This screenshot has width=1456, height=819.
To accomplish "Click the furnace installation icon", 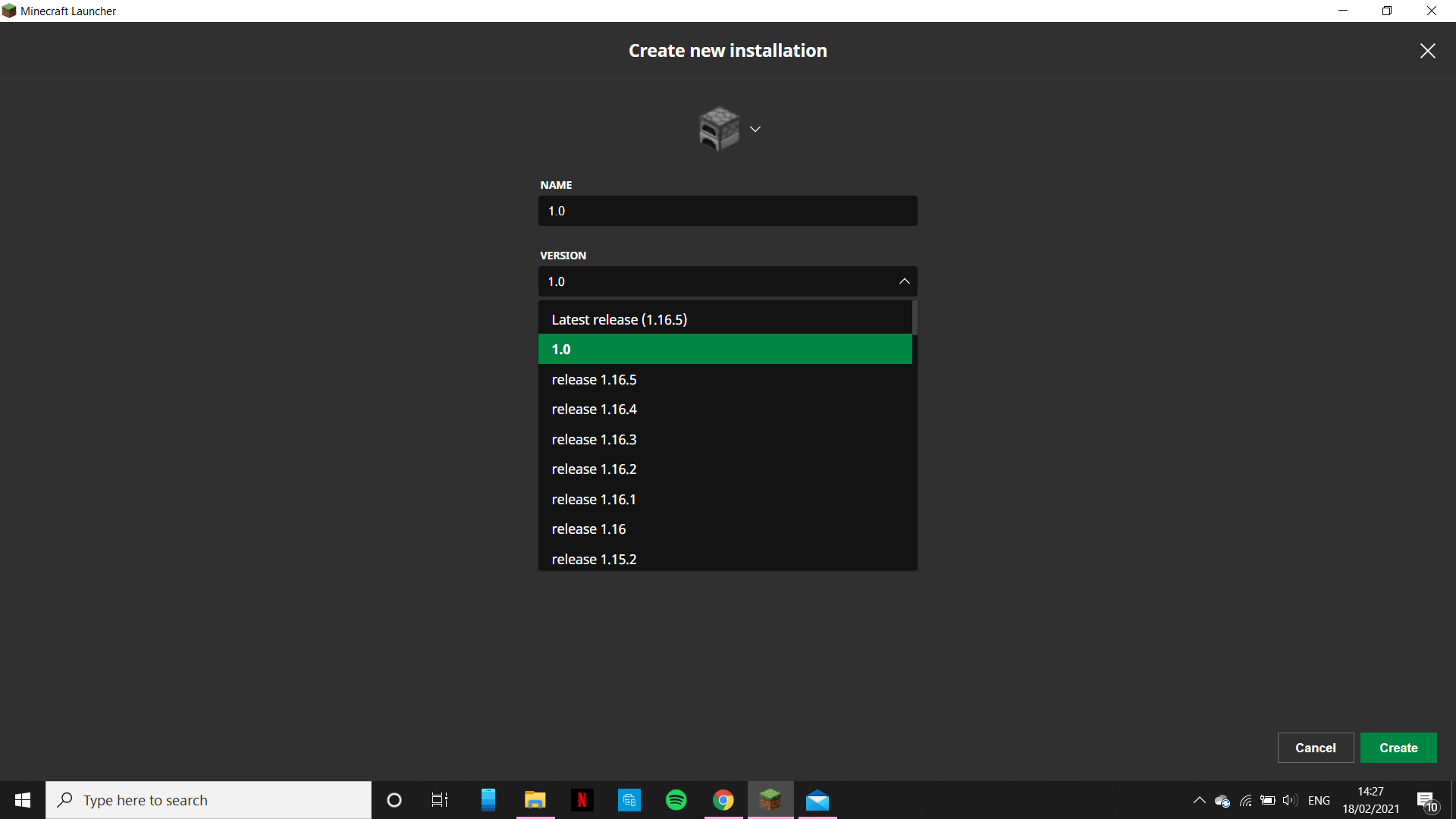I will [x=718, y=129].
